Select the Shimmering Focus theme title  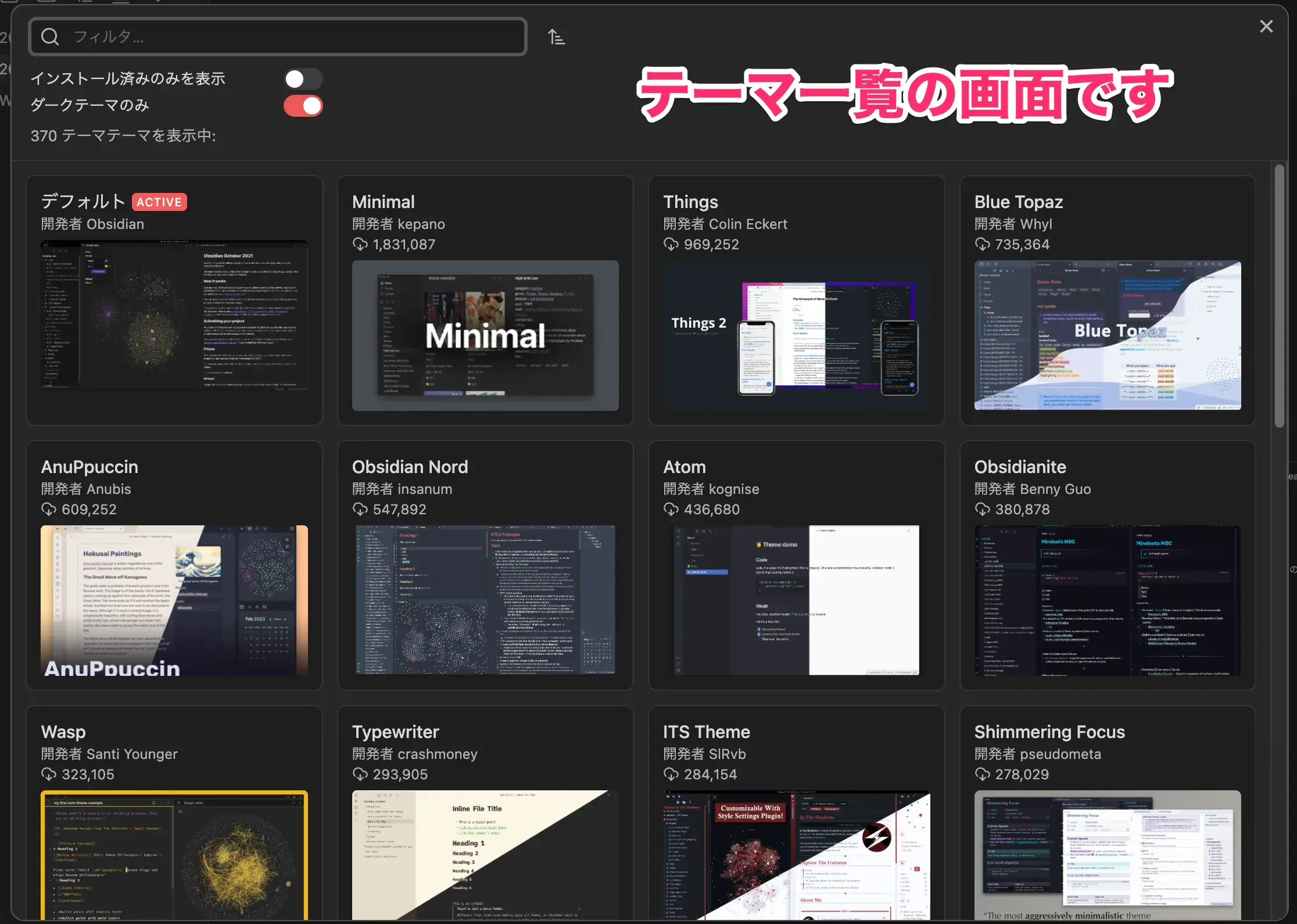[x=1049, y=732]
